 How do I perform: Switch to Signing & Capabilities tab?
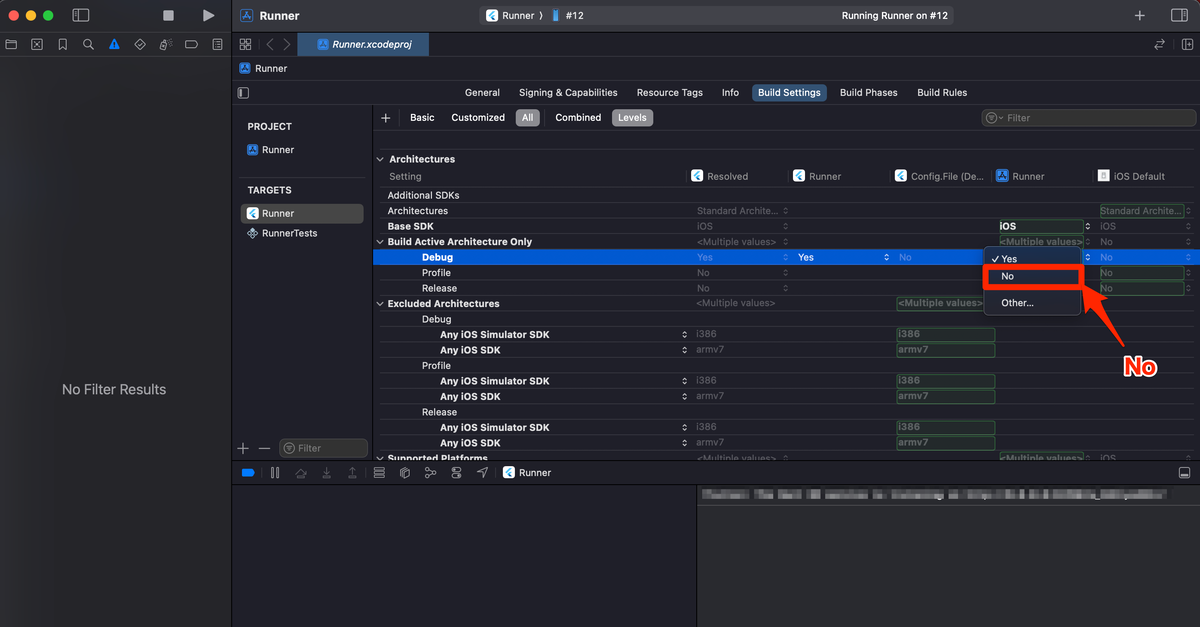[x=568, y=92]
